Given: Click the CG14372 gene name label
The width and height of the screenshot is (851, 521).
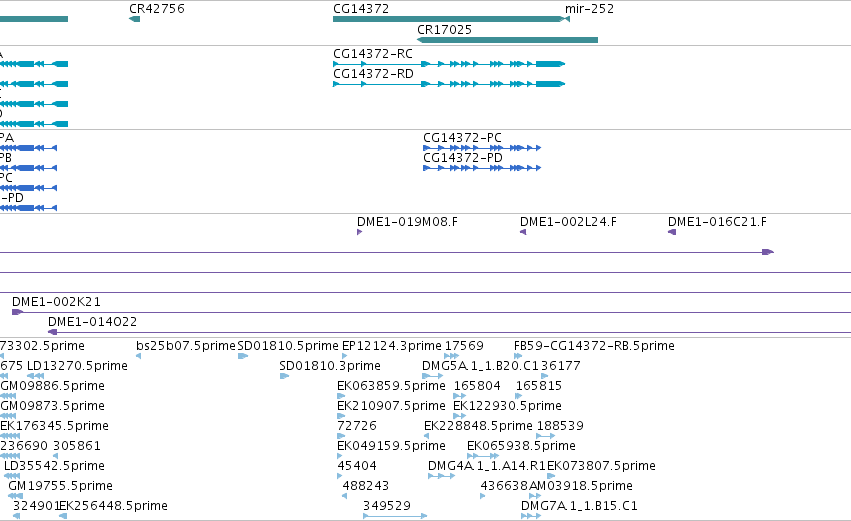Looking at the screenshot, I should tap(361, 9).
